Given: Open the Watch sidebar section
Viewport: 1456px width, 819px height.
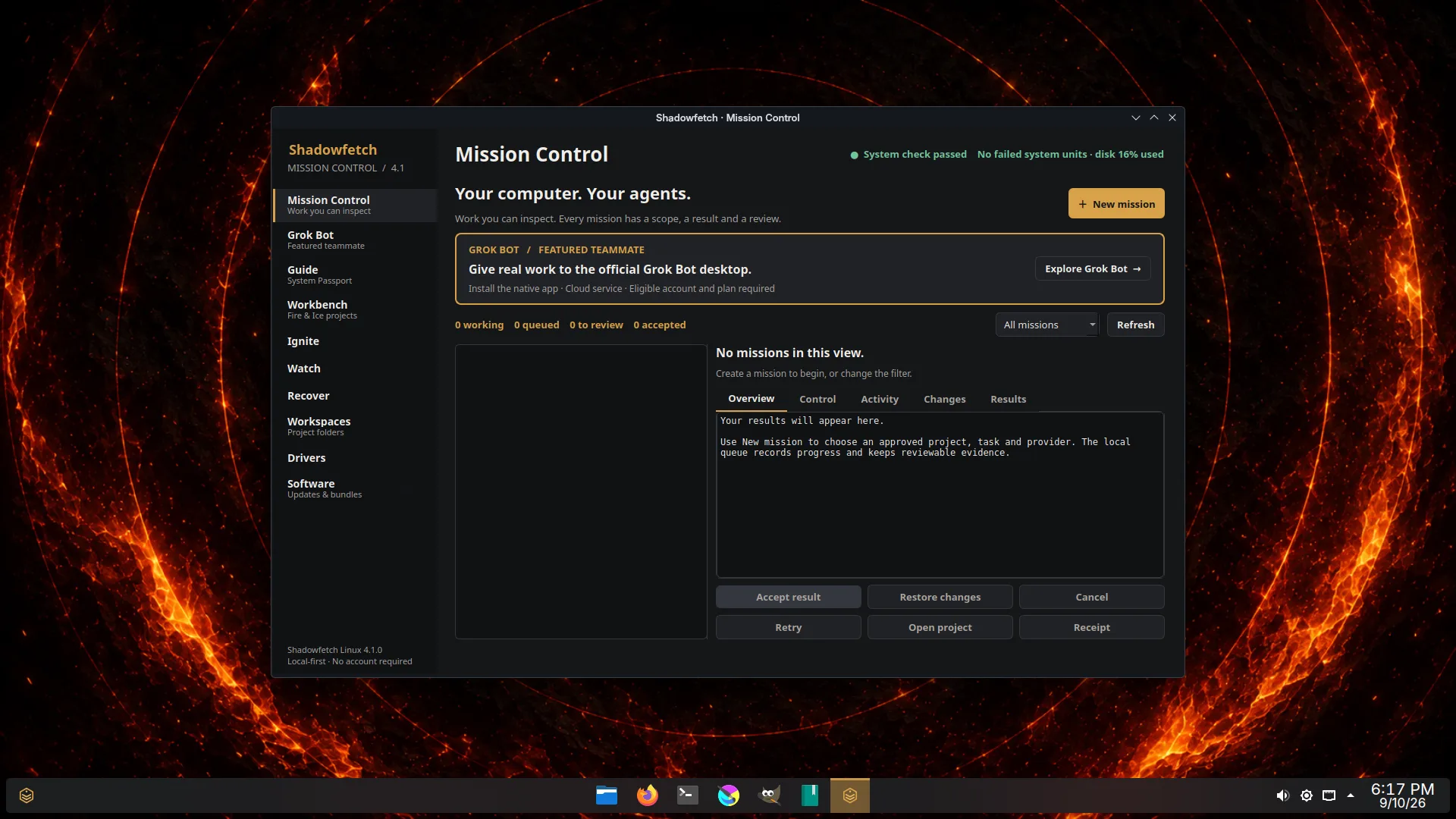Looking at the screenshot, I should pyautogui.click(x=355, y=369).
